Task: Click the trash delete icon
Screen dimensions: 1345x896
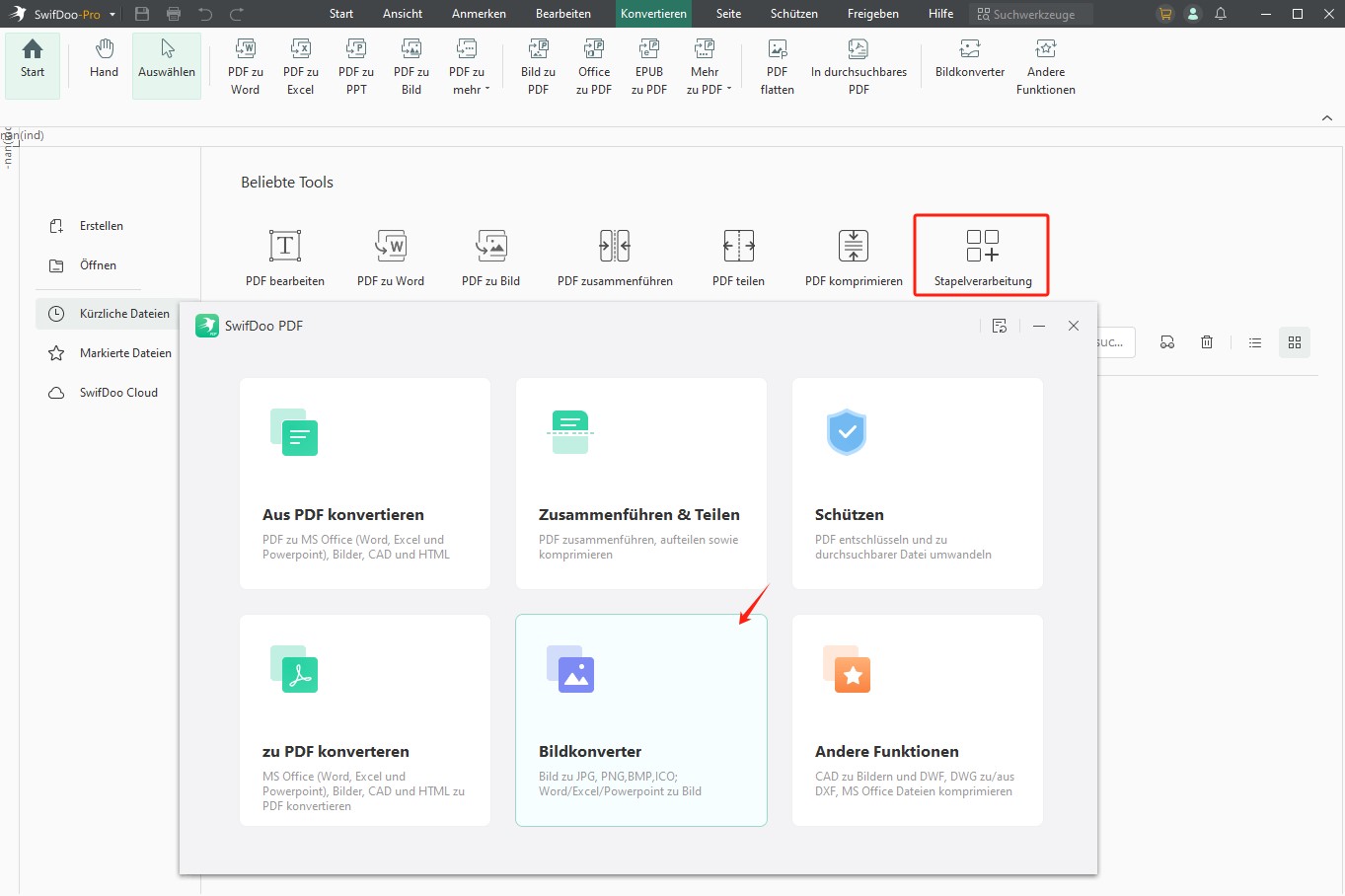Action: pos(1207,342)
